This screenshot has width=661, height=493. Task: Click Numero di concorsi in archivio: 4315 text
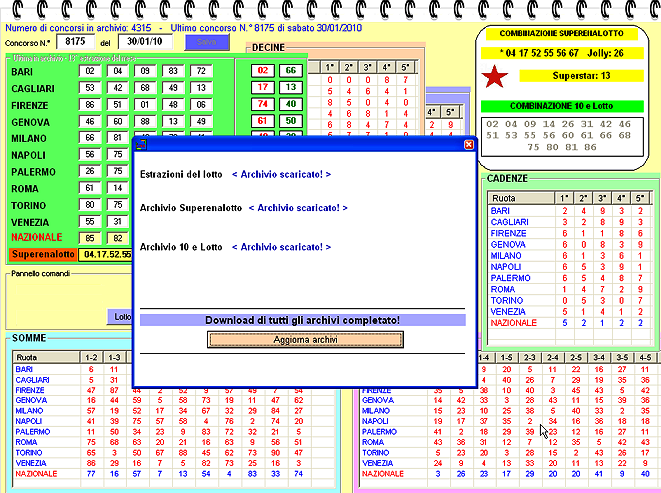[x=78, y=28]
